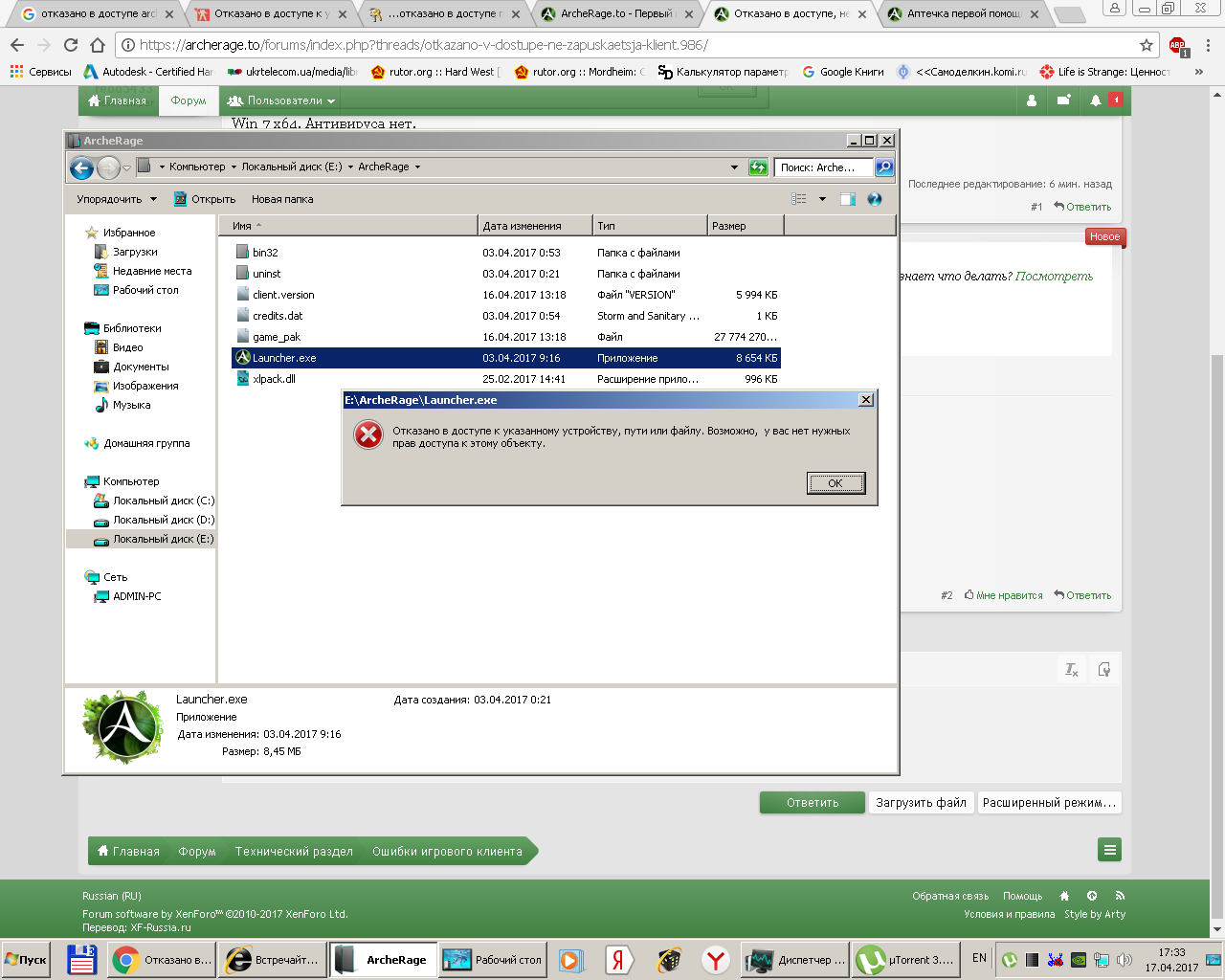Screen dimensions: 1225x980
Task: Toggle the Explorer preview pane
Action: (847, 199)
